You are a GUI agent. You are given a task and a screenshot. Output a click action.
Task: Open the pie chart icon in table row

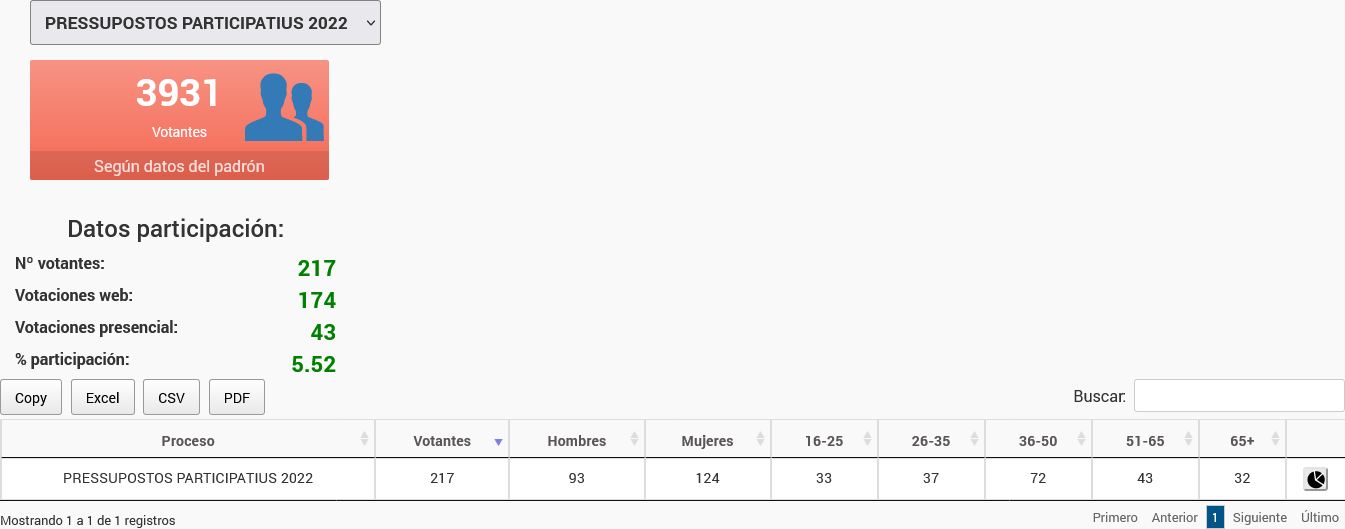pos(1315,479)
